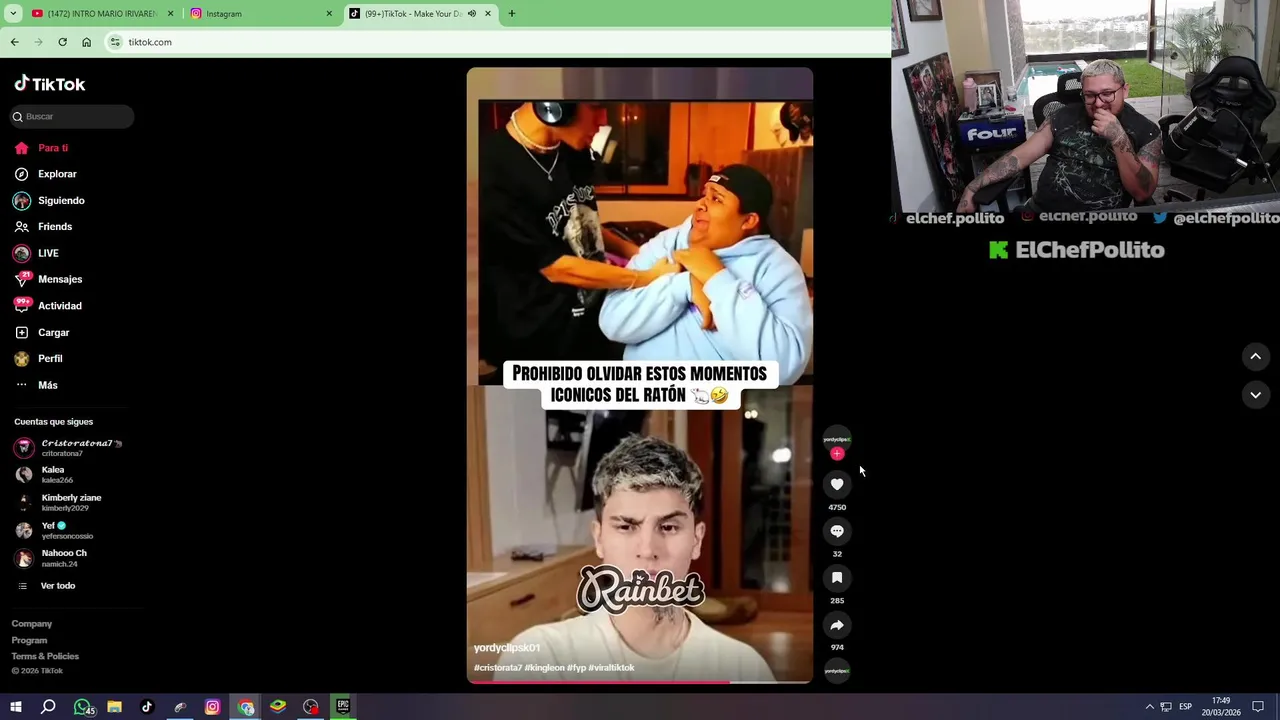
Task: Open Cristoratona7 followed account
Action: point(68,448)
